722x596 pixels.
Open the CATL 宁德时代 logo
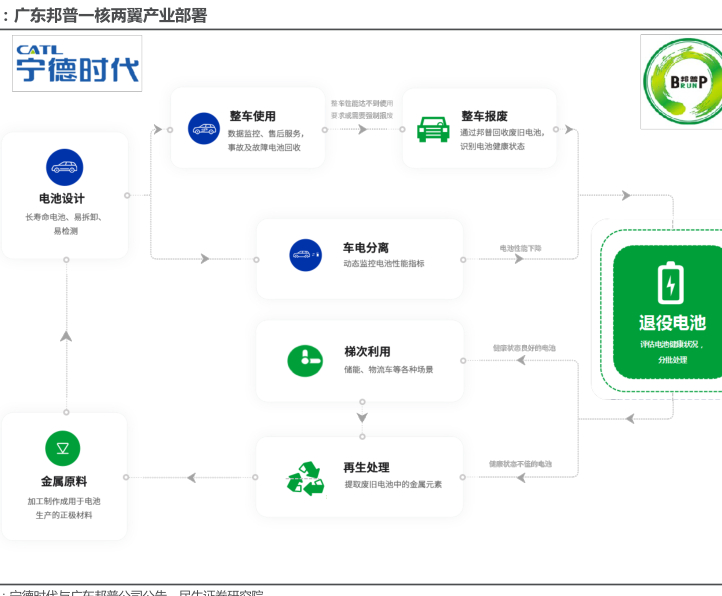click(x=77, y=64)
